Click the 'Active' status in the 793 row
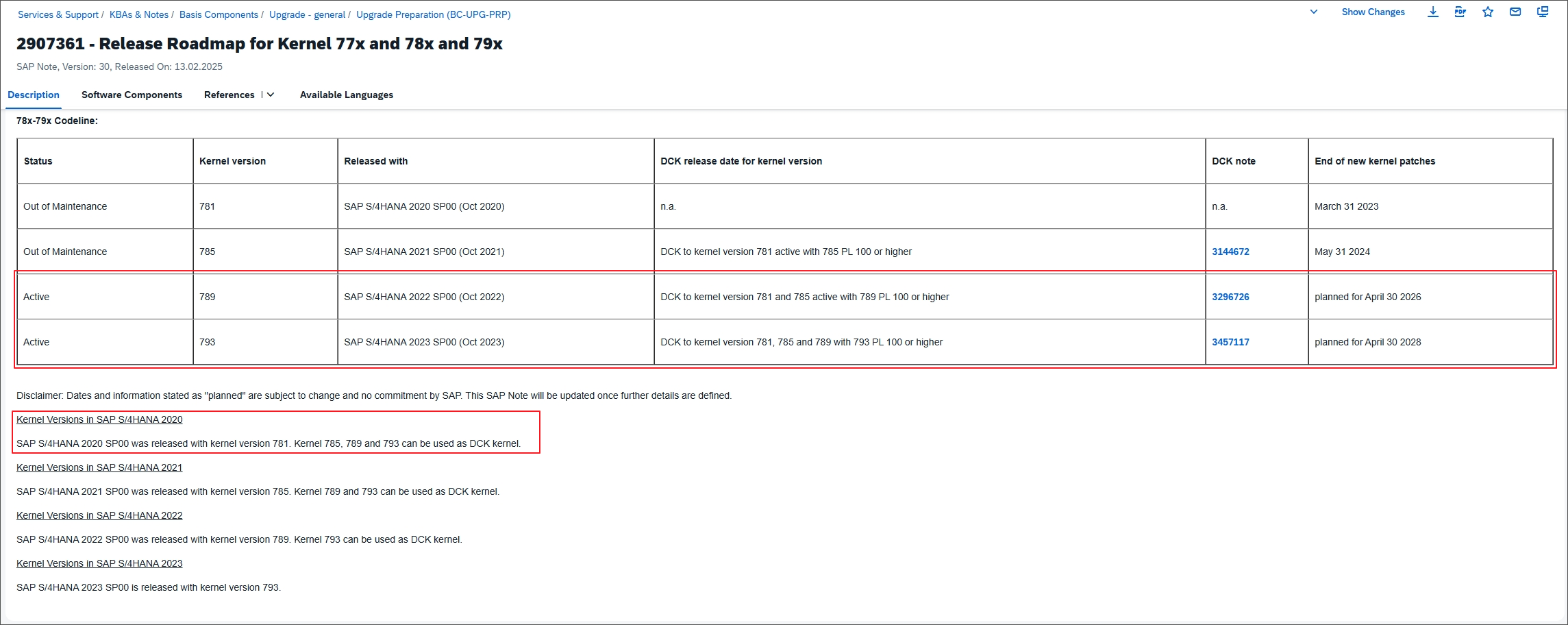The image size is (1568, 625). [36, 342]
